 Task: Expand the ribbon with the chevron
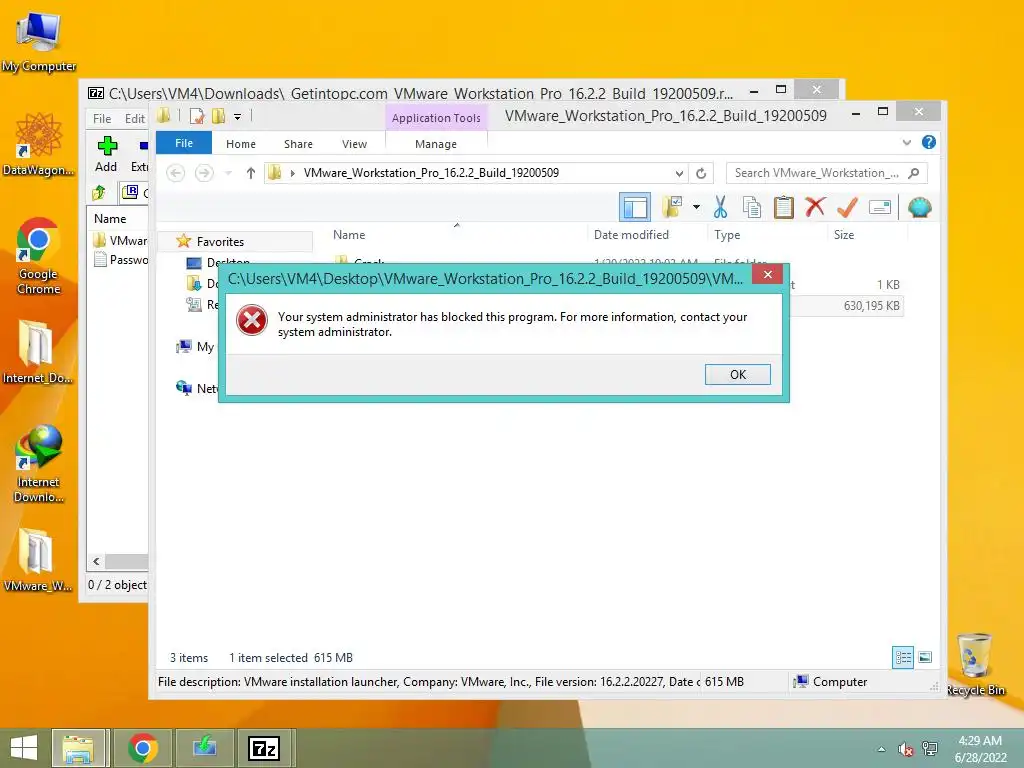(x=906, y=142)
